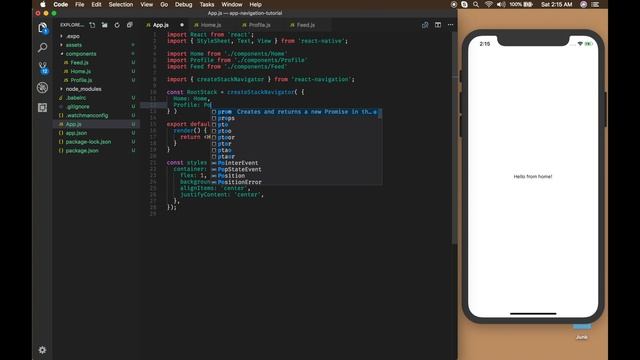Open the Notification Center icon in menu bar
Screen dimensions: 640x360
tap(596, 4)
